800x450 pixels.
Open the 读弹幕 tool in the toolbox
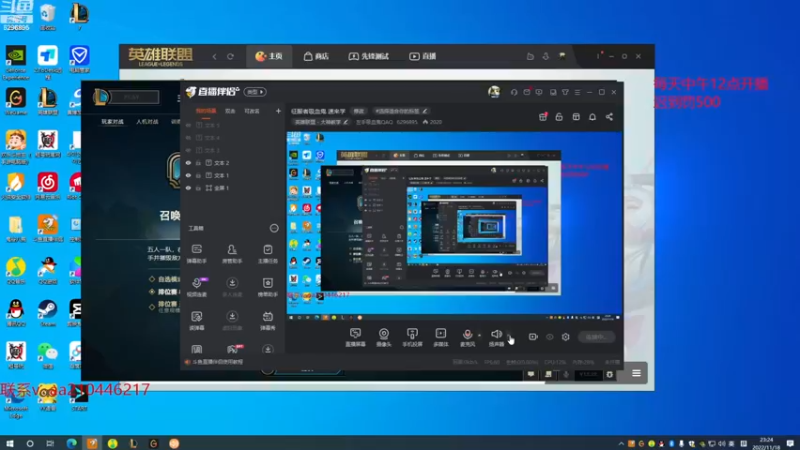tap(196, 321)
